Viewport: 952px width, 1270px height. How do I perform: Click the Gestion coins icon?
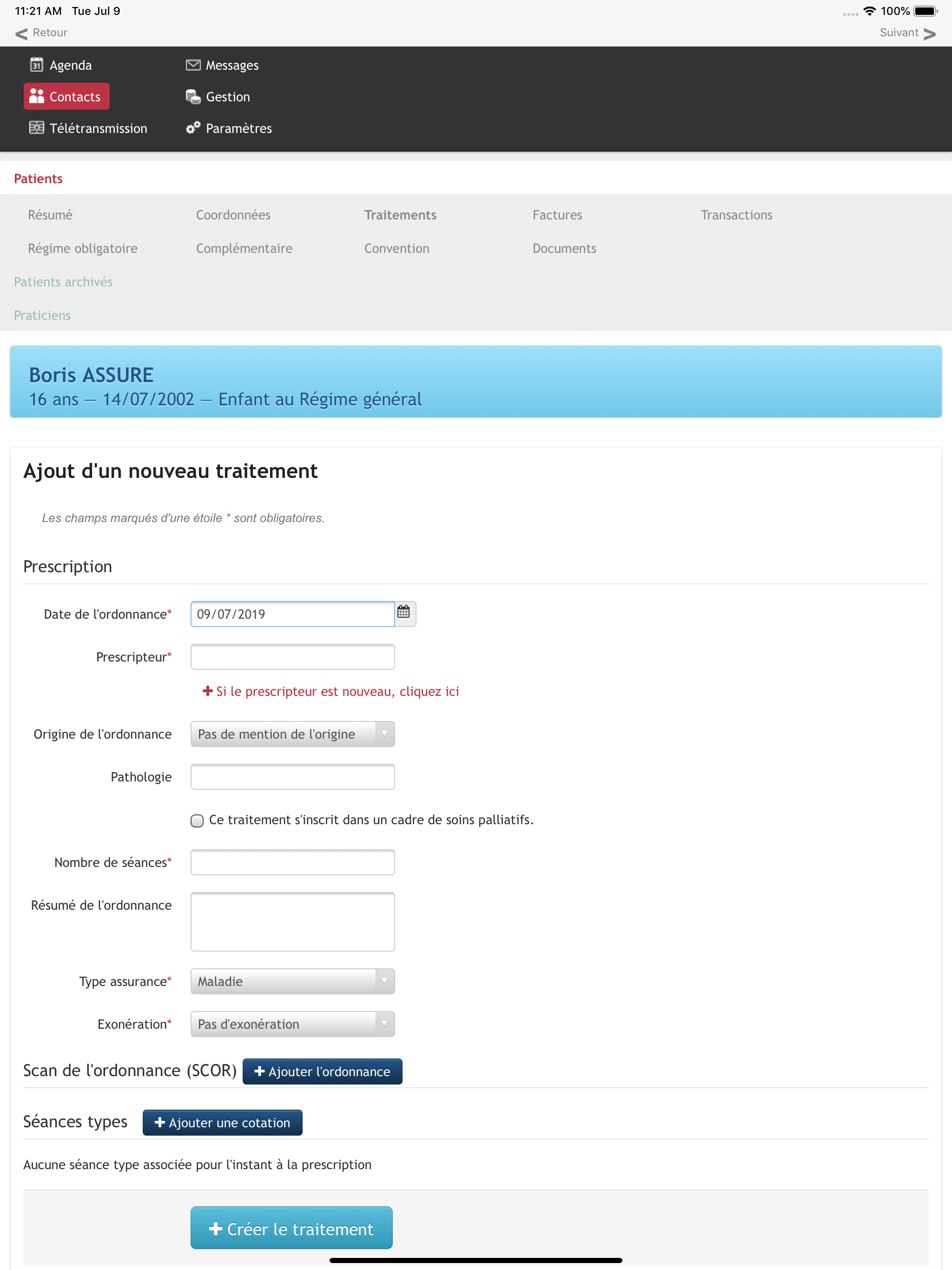coord(193,96)
